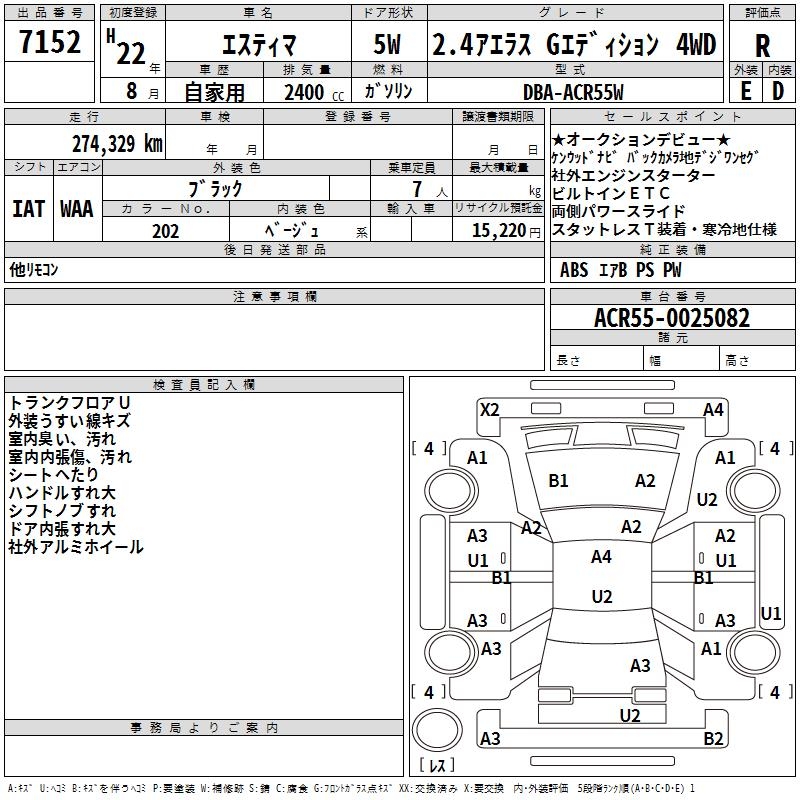Select the [レス] spare tire label
Image resolution: width=800 pixels, height=800 pixels.
pyautogui.click(x=437, y=765)
